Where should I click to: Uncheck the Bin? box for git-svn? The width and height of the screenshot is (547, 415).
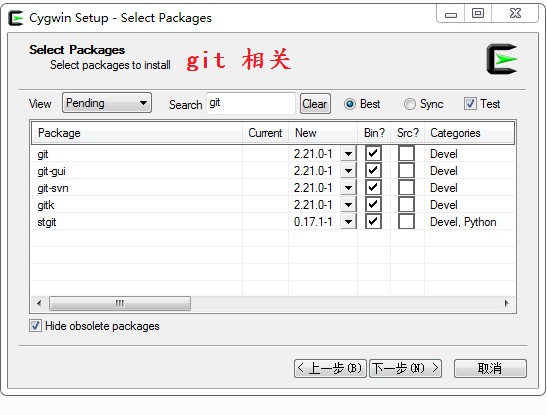point(373,187)
